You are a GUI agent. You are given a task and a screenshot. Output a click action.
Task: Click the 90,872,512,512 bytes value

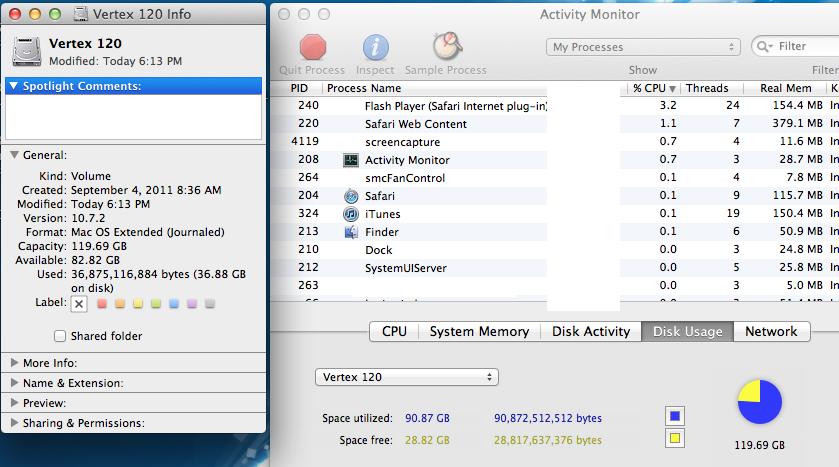[x=548, y=418]
